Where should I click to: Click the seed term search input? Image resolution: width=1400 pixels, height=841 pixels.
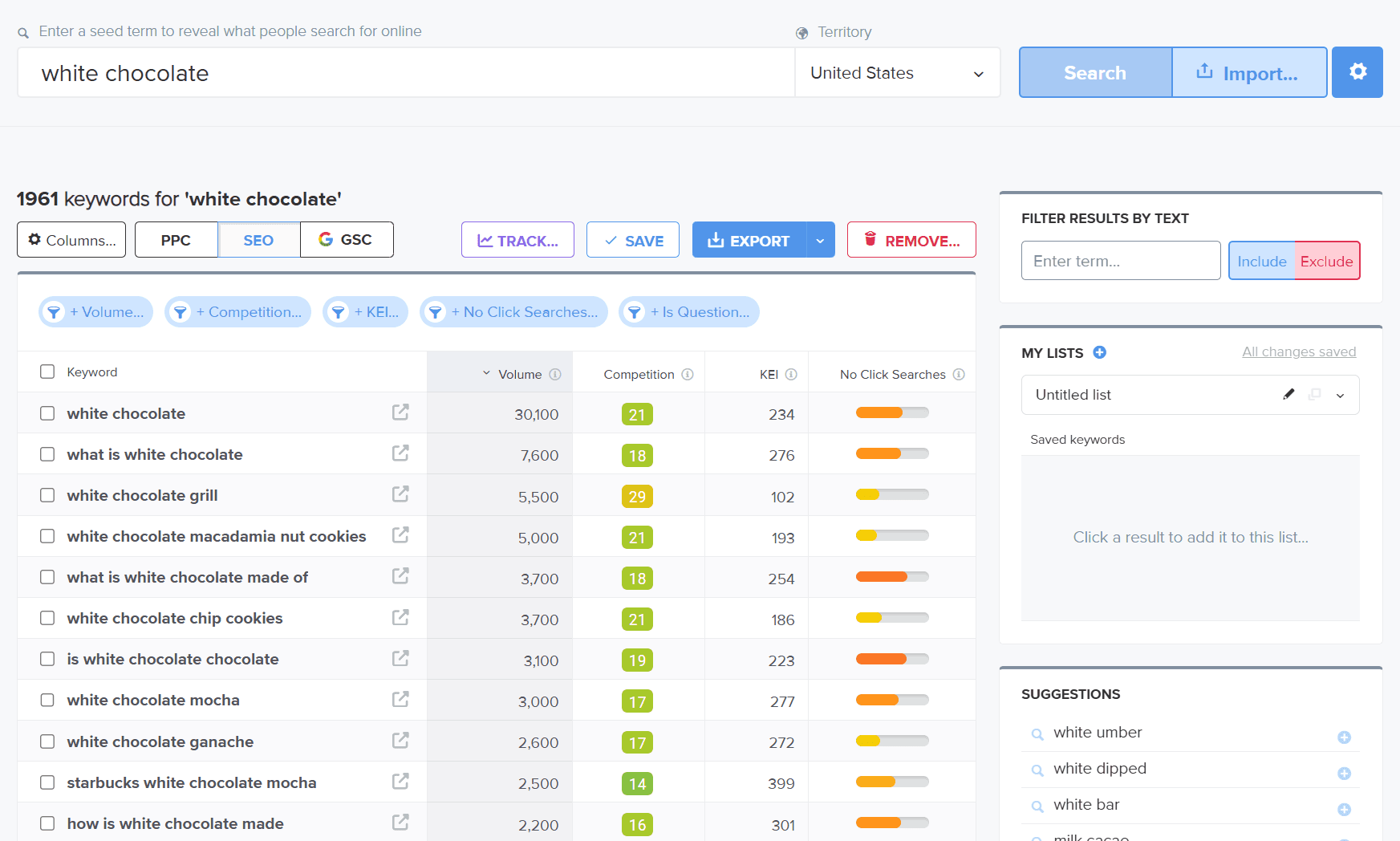(406, 73)
